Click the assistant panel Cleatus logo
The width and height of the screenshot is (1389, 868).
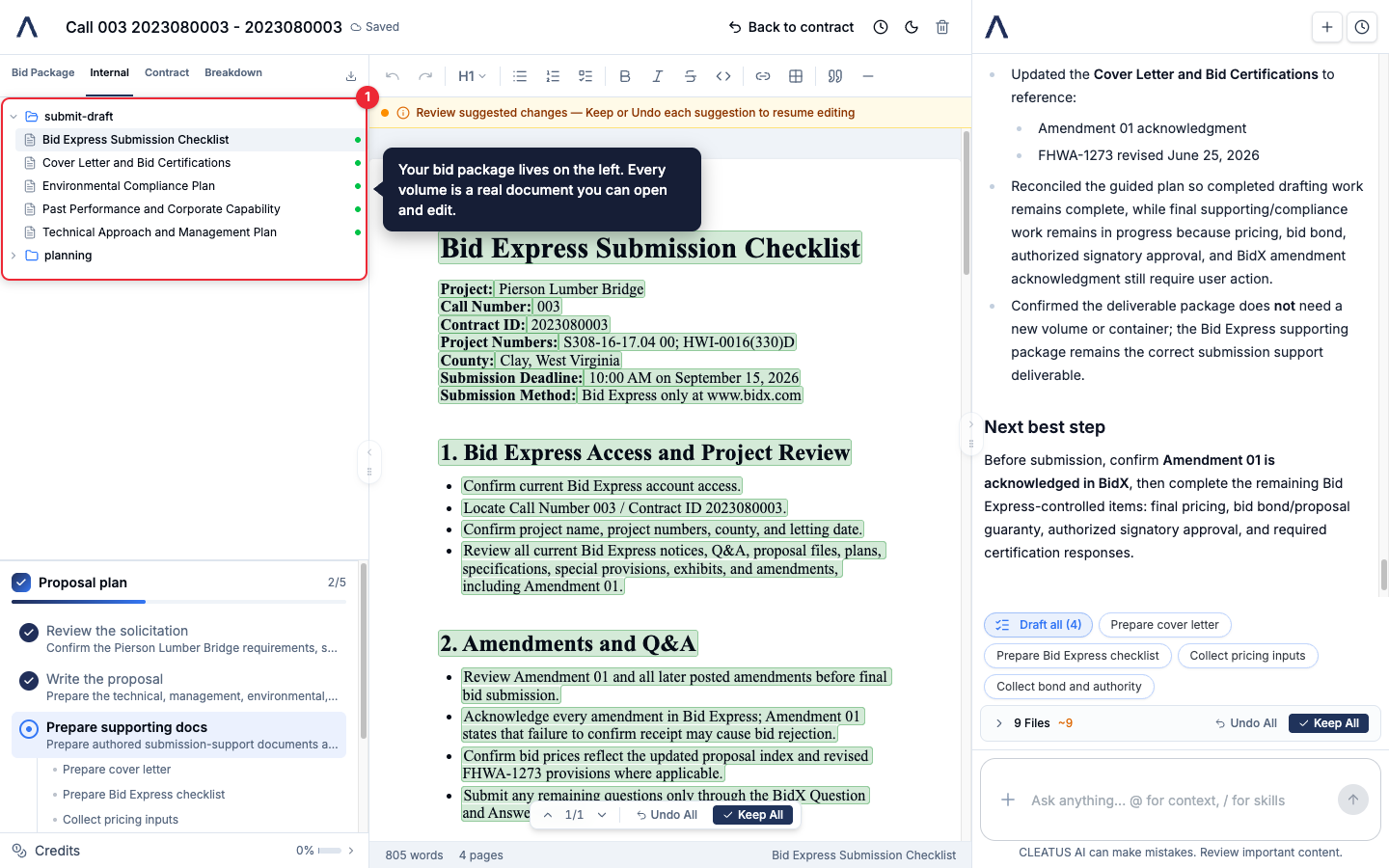[x=996, y=27]
